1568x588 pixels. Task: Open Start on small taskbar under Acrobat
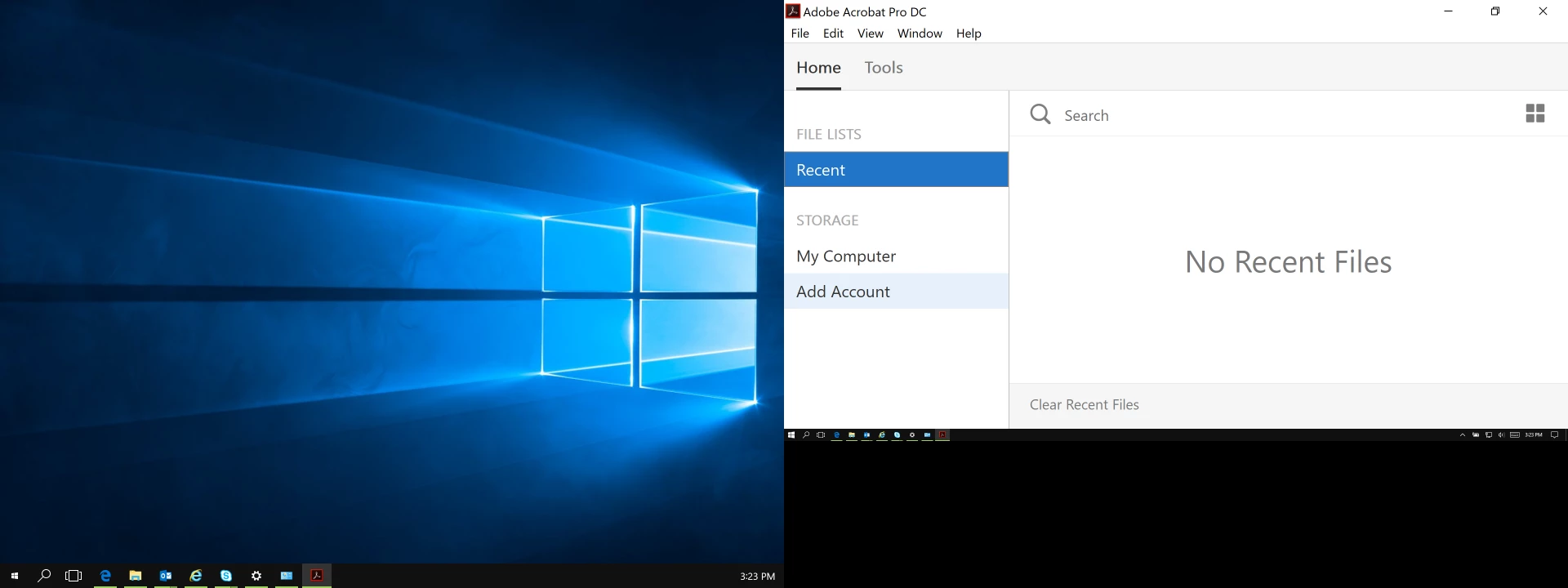pos(791,435)
